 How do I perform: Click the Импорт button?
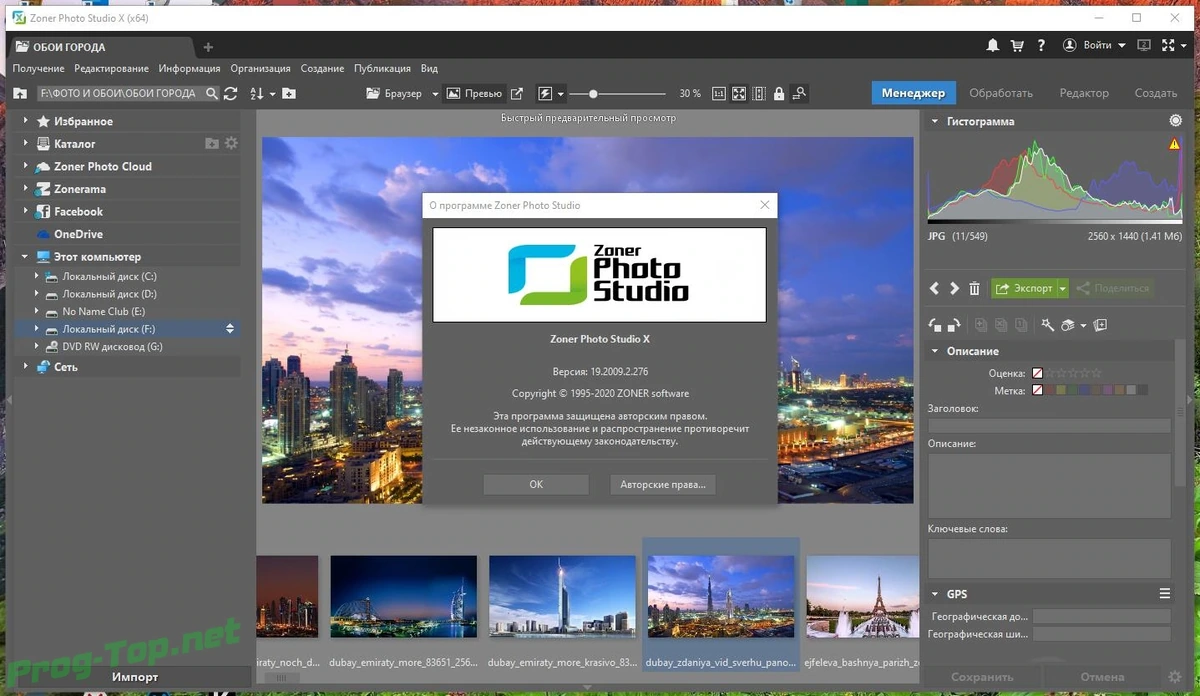(x=134, y=677)
